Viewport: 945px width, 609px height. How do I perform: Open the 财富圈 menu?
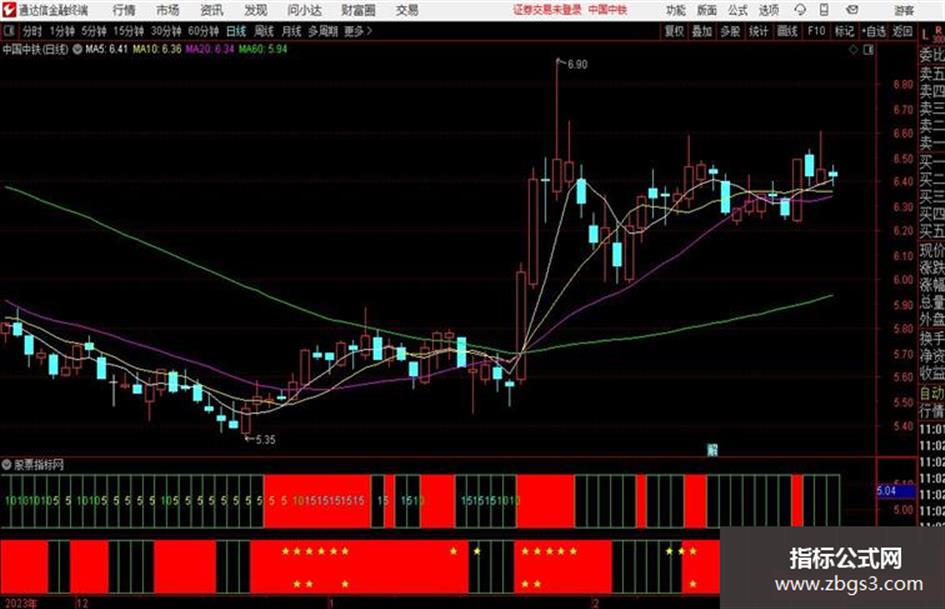click(358, 10)
